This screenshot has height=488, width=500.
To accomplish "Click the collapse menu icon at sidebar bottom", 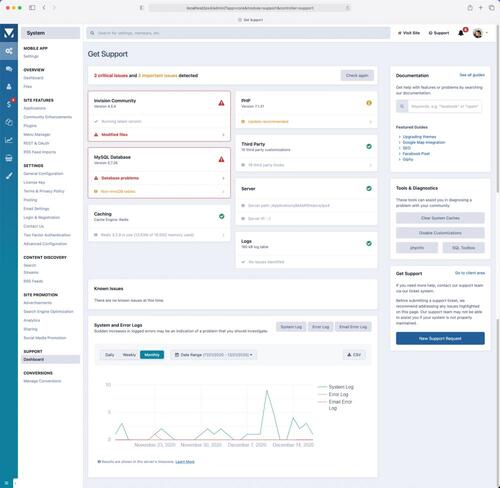I will 6,482.
